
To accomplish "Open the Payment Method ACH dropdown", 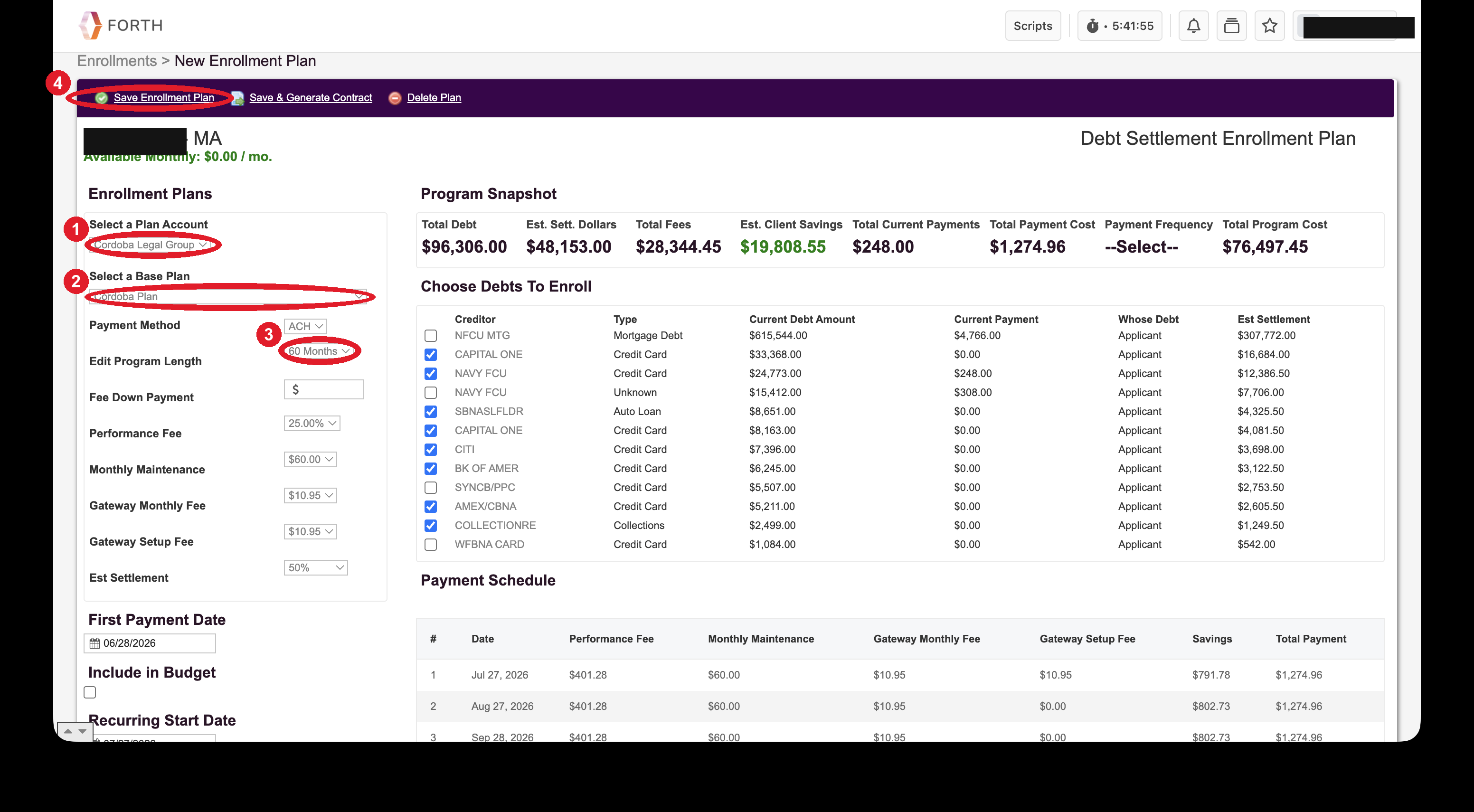I will (305, 326).
